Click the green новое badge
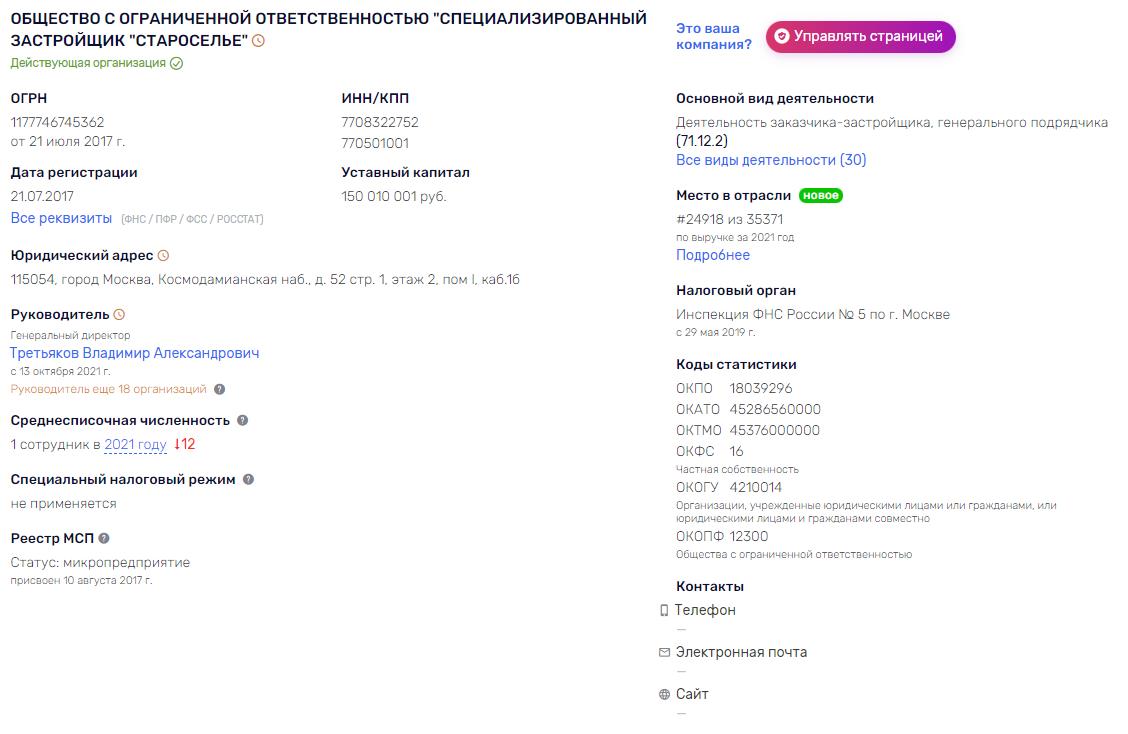The image size is (1128, 734). click(x=821, y=196)
